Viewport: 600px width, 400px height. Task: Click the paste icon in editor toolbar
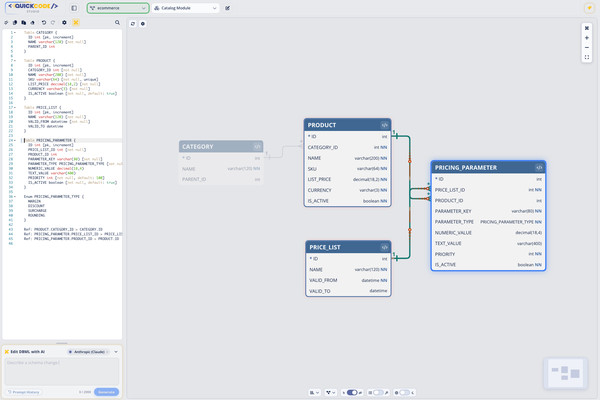[24, 23]
